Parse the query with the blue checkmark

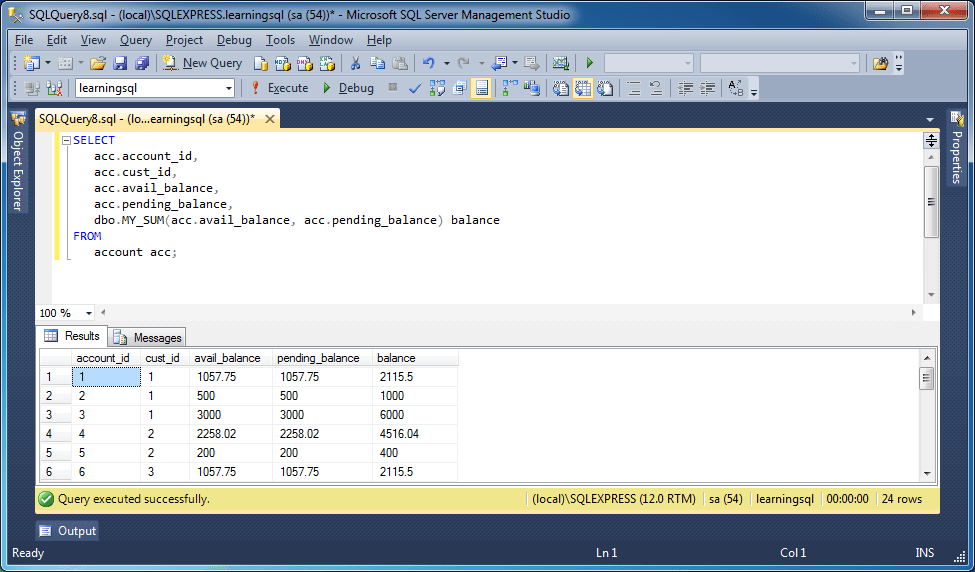pos(415,88)
